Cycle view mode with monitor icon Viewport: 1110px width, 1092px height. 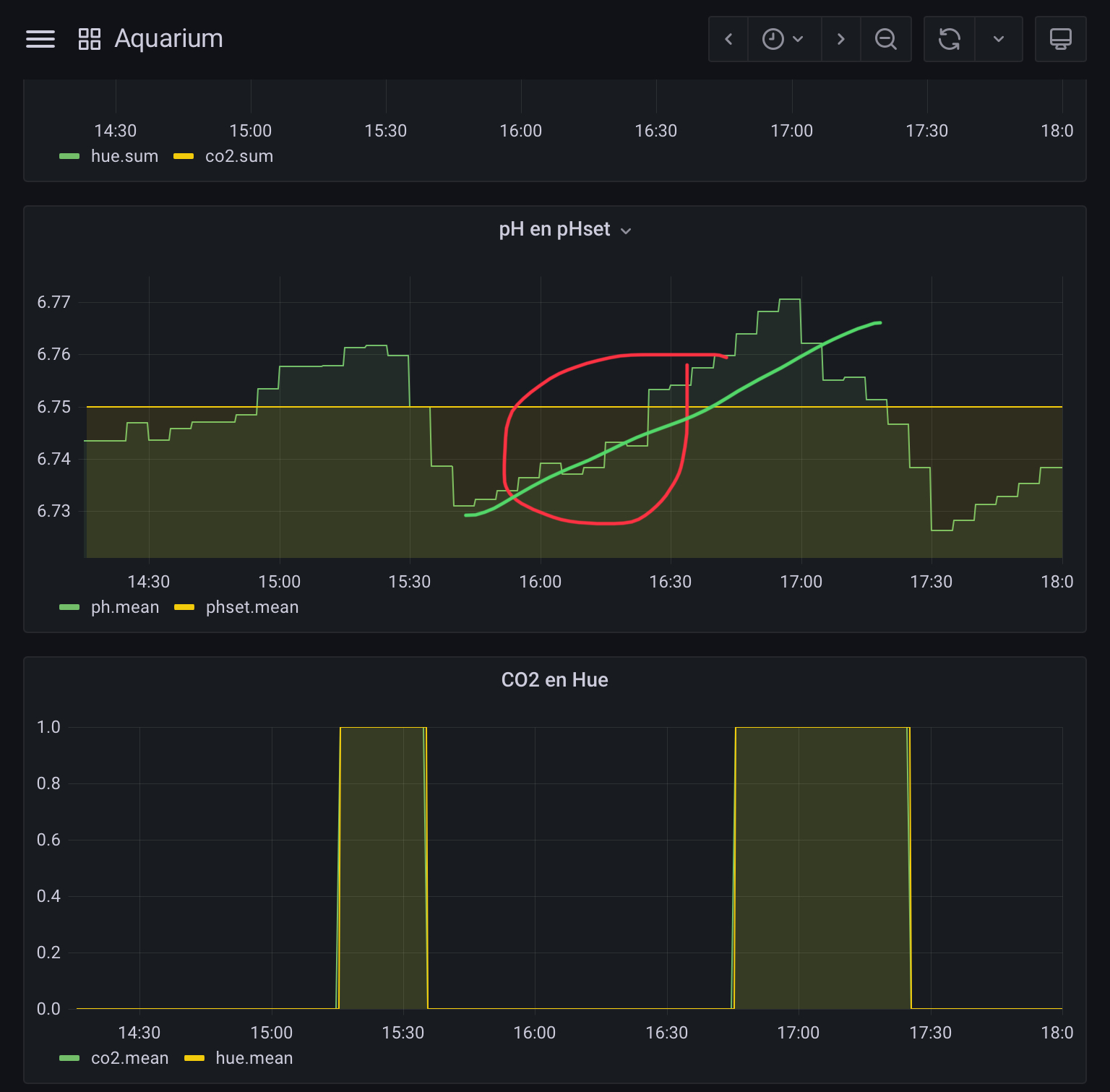point(1060,39)
